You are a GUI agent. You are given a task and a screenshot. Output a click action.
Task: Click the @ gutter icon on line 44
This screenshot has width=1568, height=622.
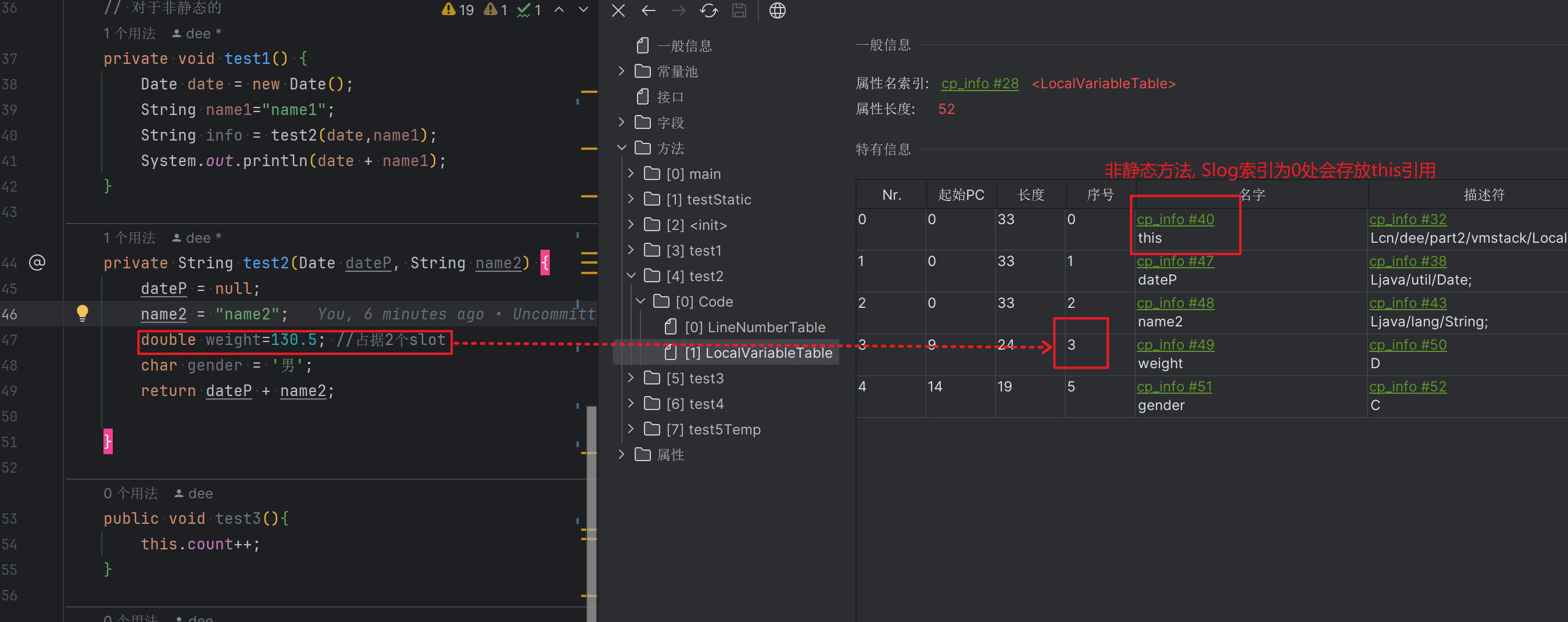pos(37,263)
